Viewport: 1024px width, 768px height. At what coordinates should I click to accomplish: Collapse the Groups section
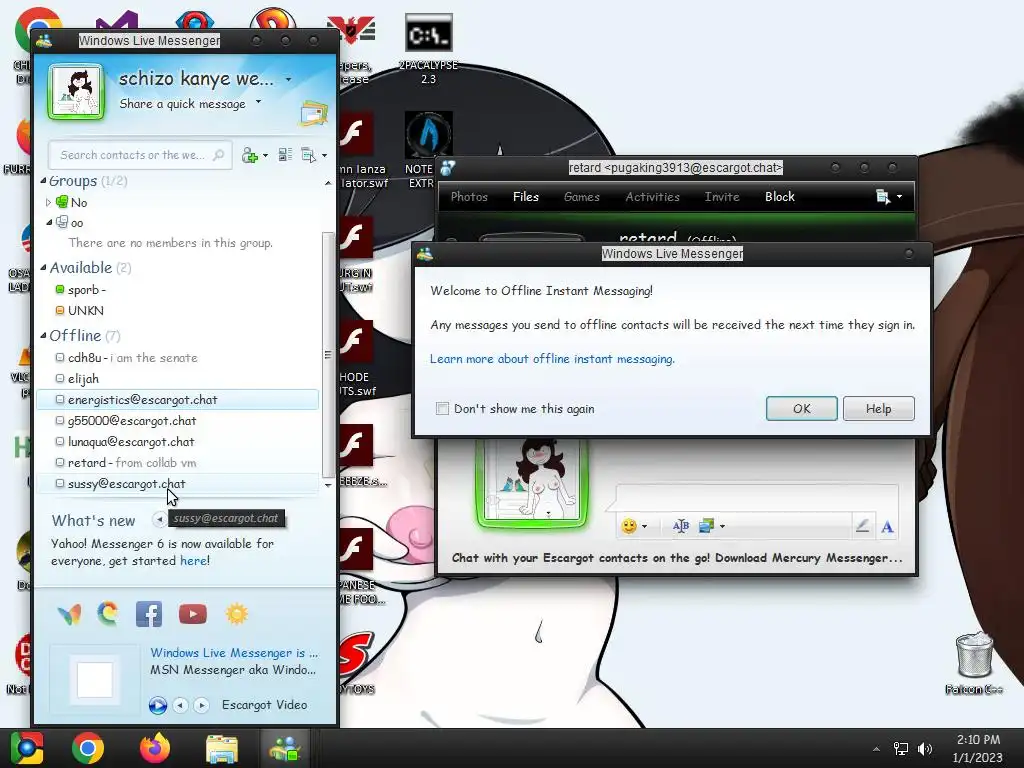(x=43, y=181)
